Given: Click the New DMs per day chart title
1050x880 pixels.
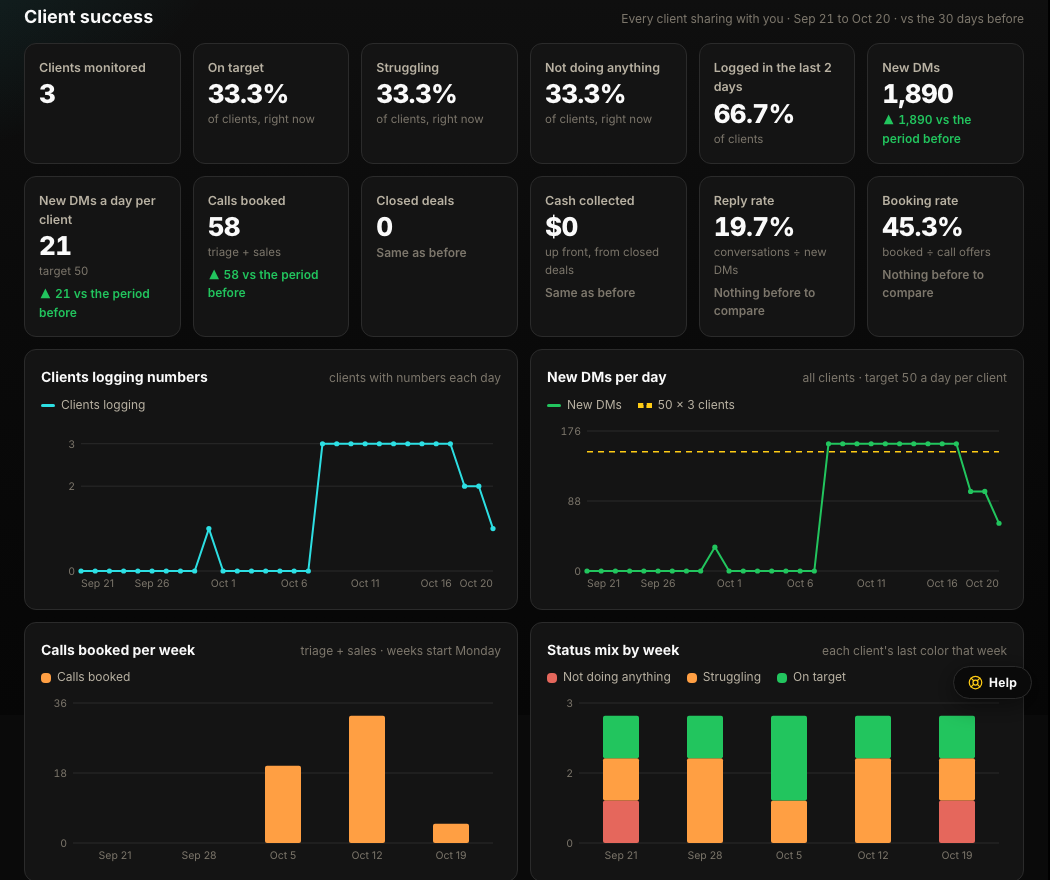Looking at the screenshot, I should (606, 377).
